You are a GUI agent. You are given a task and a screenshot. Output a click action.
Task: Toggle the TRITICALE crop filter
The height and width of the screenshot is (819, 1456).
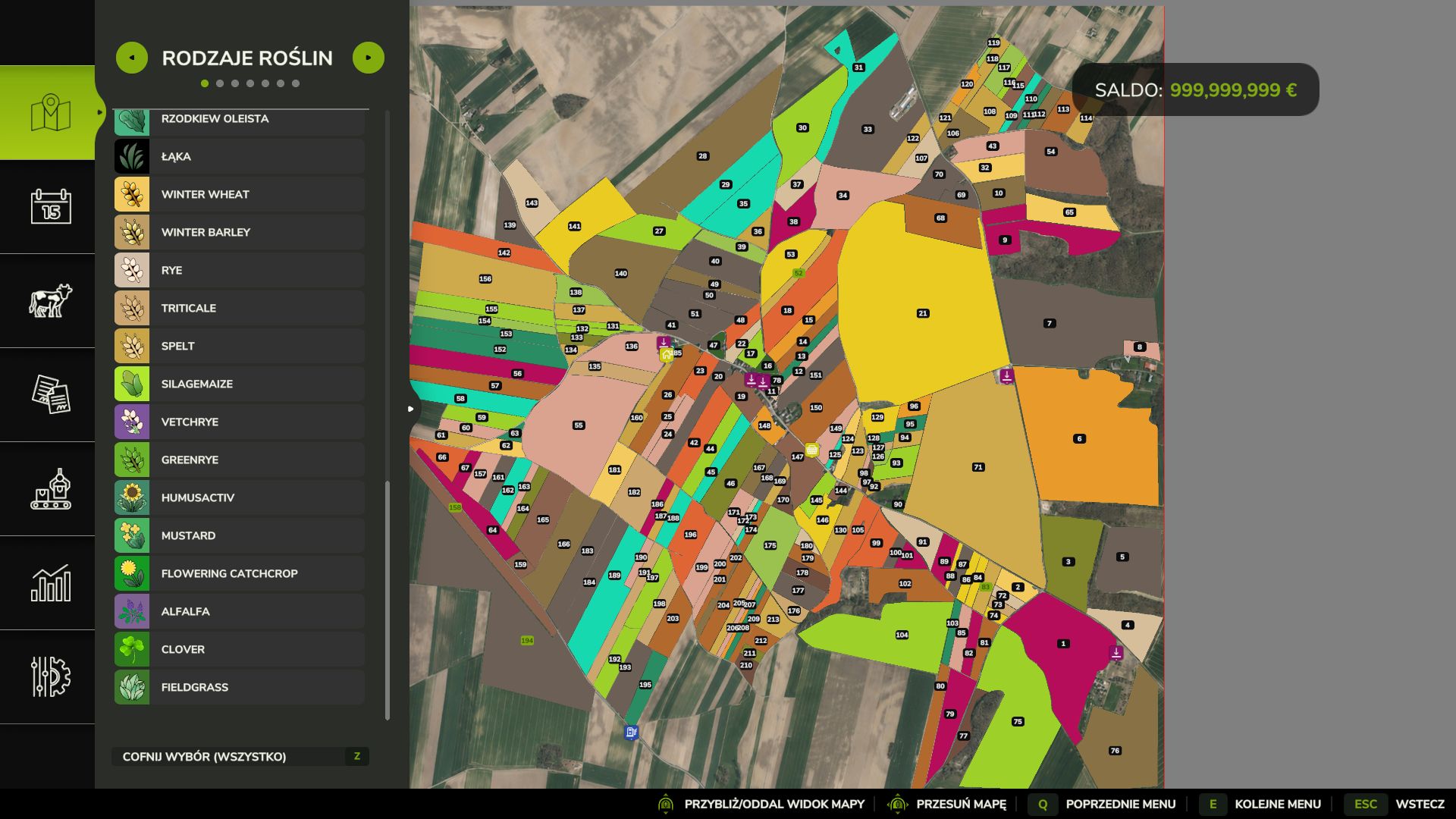tap(240, 308)
